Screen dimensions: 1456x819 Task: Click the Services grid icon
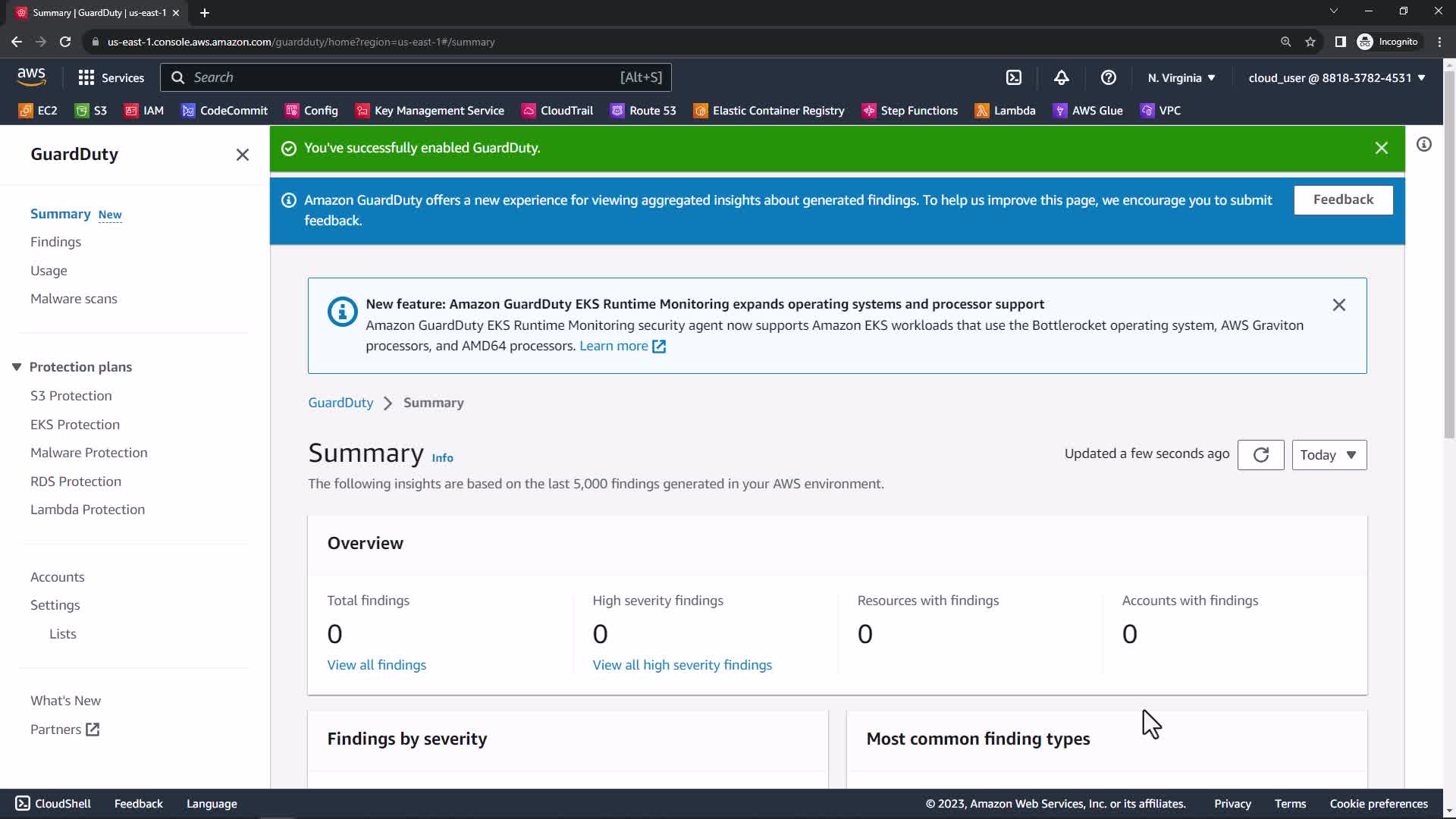coord(86,77)
